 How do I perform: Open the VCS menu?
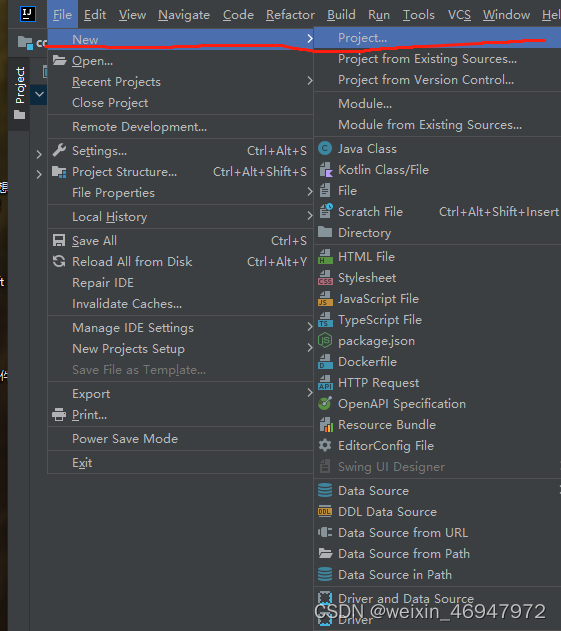pyautogui.click(x=459, y=15)
